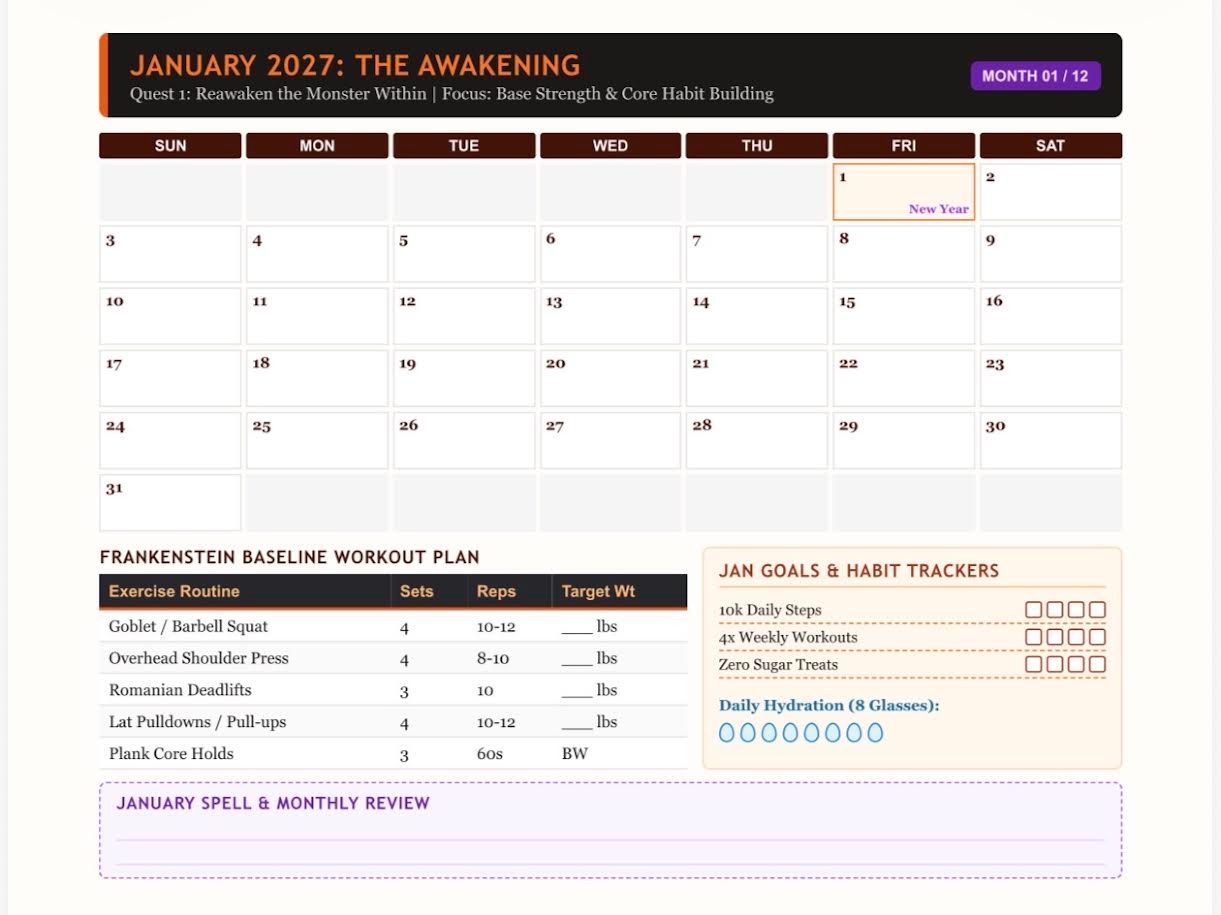This screenshot has width=1221, height=915.
Task: Click first line under January Spell review
Action: coord(610,840)
